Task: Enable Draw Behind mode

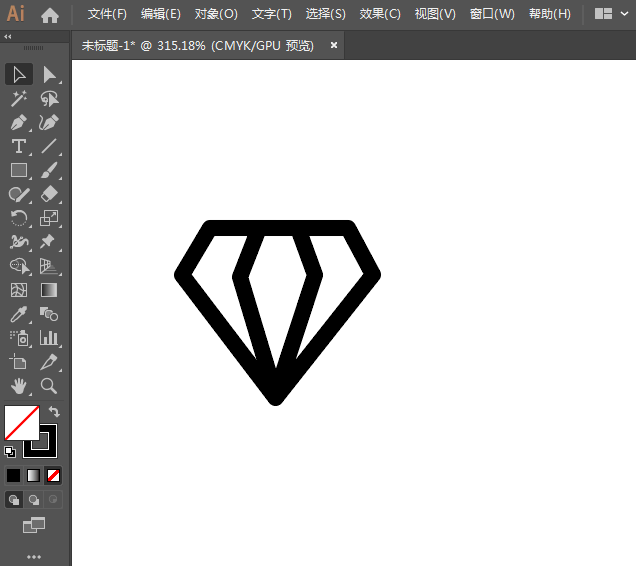Action: coord(34,499)
